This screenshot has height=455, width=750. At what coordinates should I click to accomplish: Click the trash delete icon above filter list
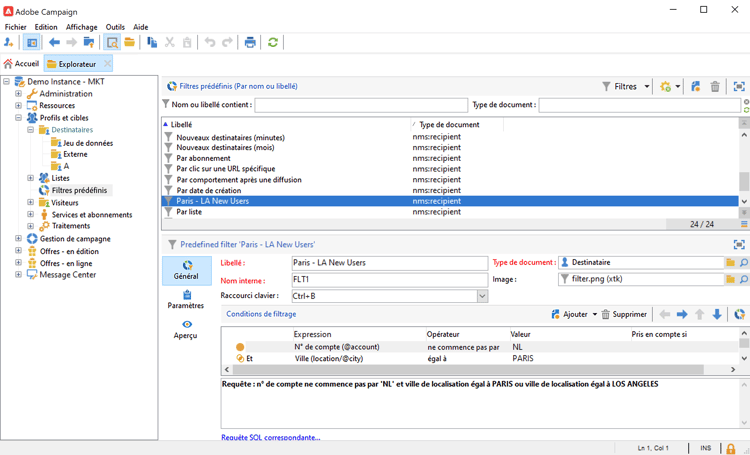715,87
